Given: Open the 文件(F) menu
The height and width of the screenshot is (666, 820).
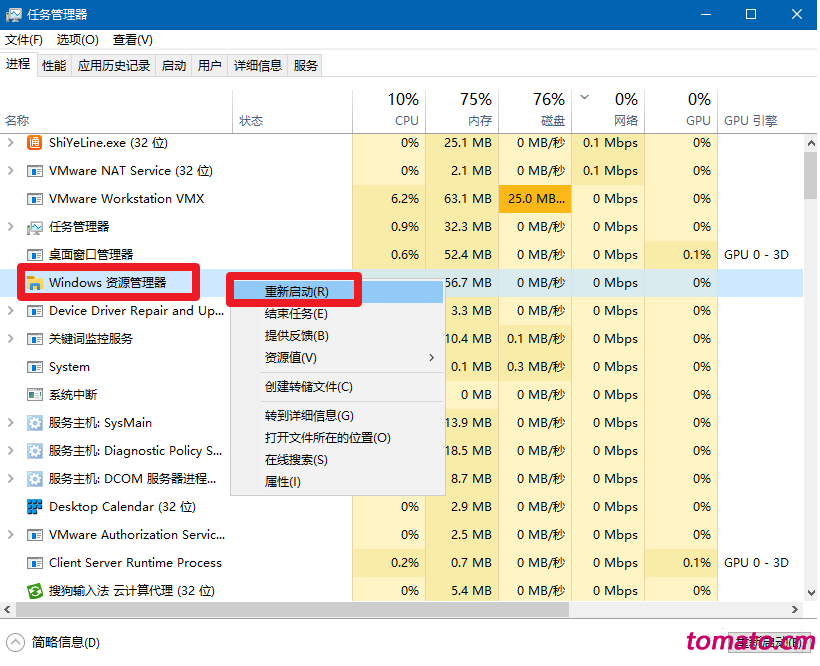Looking at the screenshot, I should 24,40.
